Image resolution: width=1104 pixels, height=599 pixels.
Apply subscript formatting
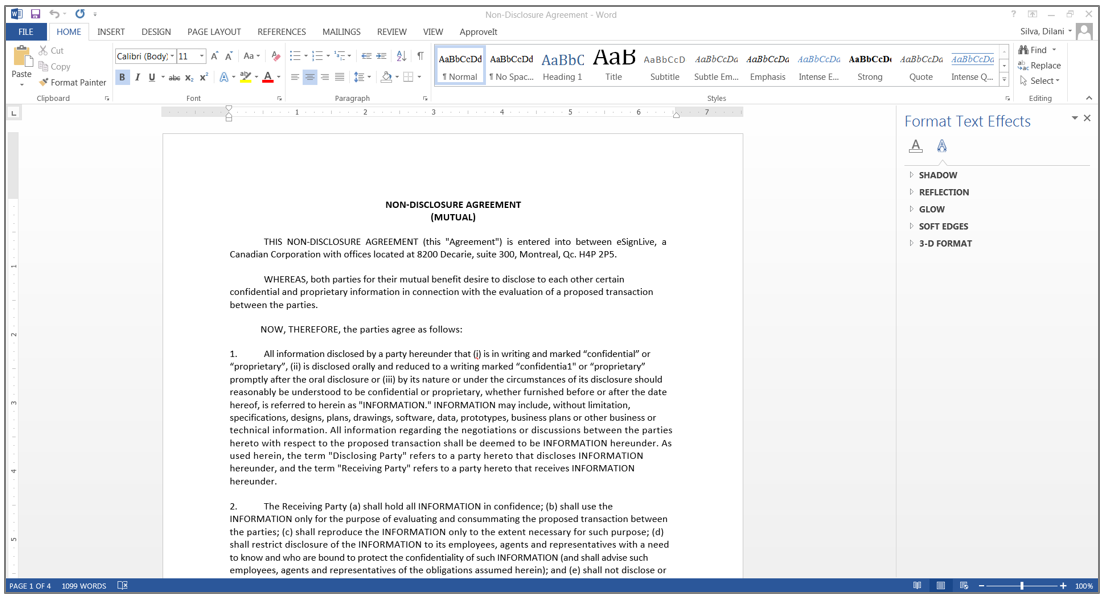189,77
